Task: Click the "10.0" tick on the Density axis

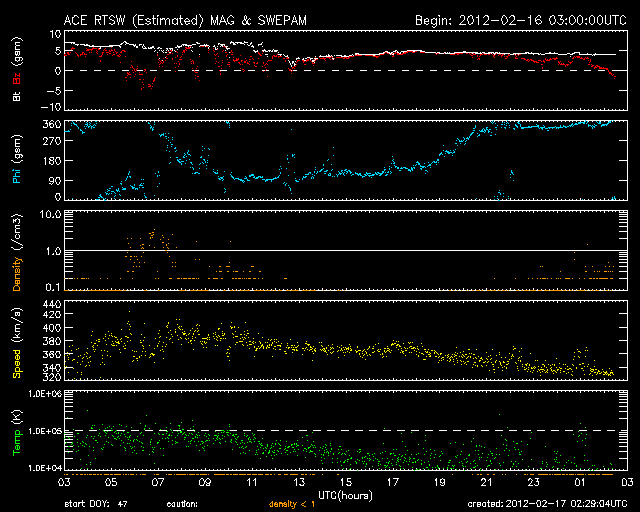Action: 50,214
